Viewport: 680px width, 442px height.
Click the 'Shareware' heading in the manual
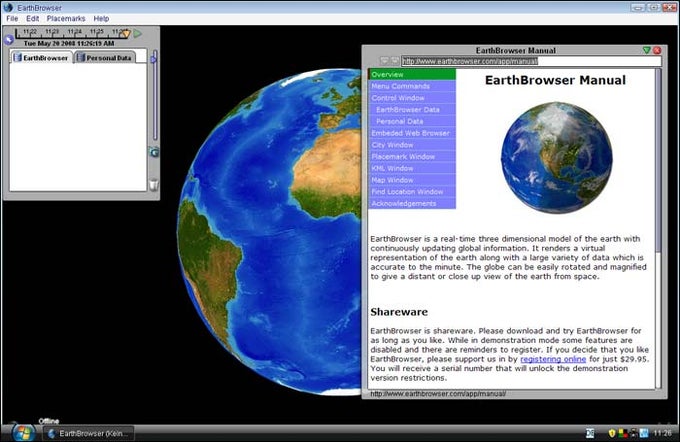(x=399, y=312)
